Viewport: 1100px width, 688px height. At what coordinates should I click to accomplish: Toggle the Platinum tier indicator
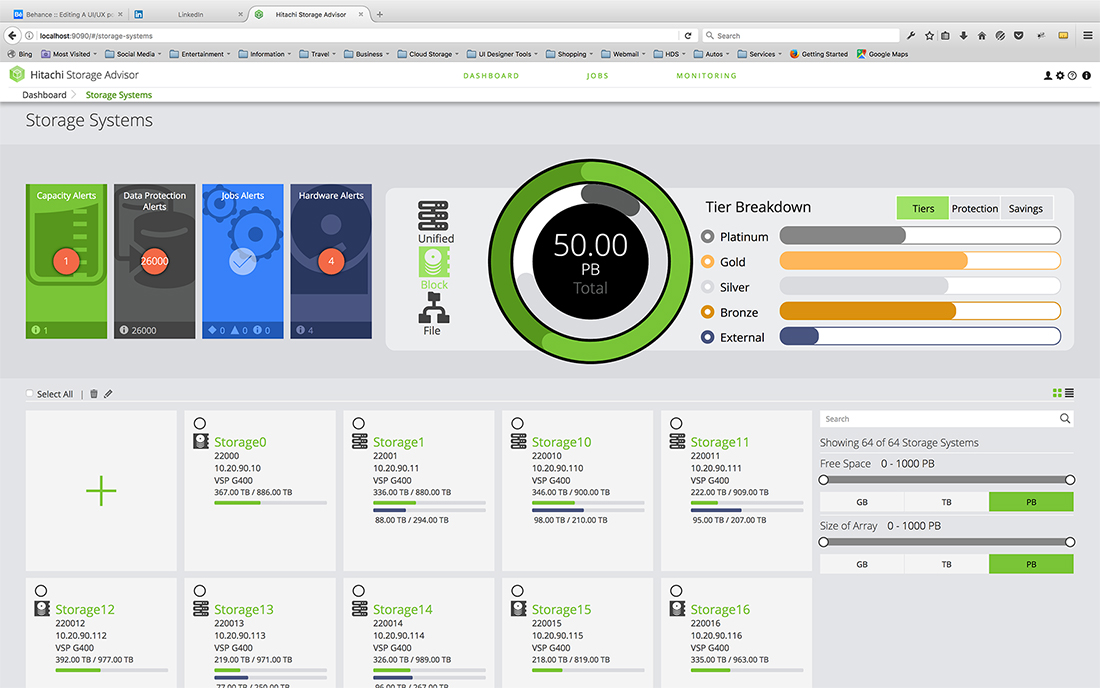[707, 236]
